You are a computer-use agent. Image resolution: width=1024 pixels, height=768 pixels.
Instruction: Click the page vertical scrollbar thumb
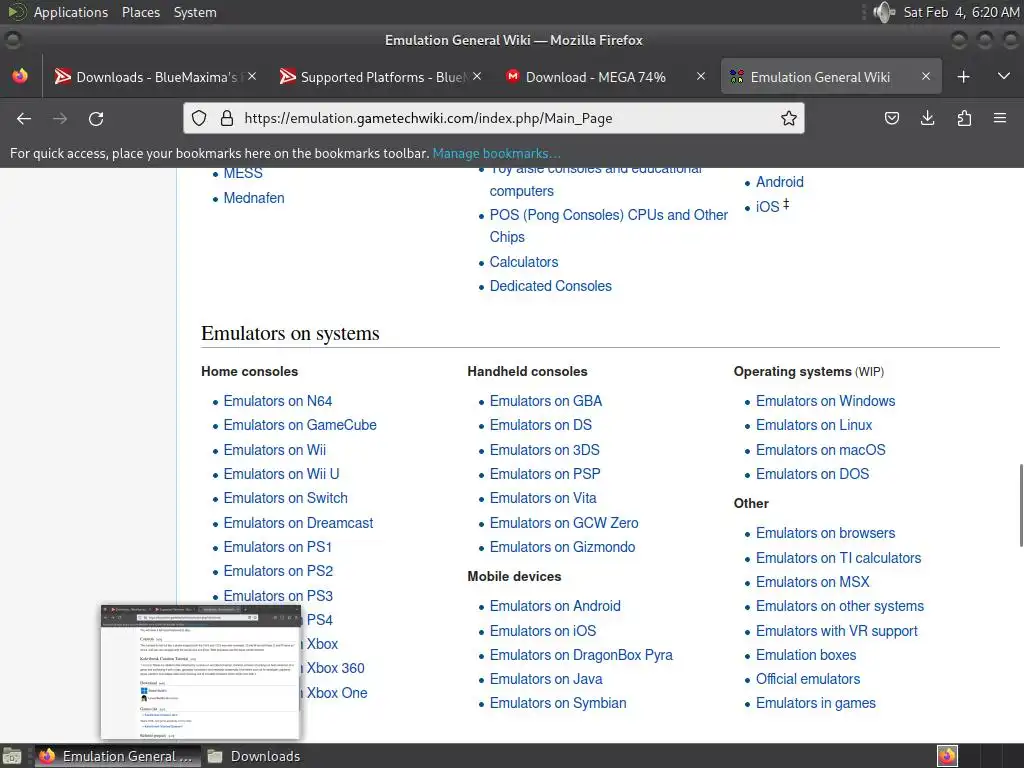(x=1021, y=505)
